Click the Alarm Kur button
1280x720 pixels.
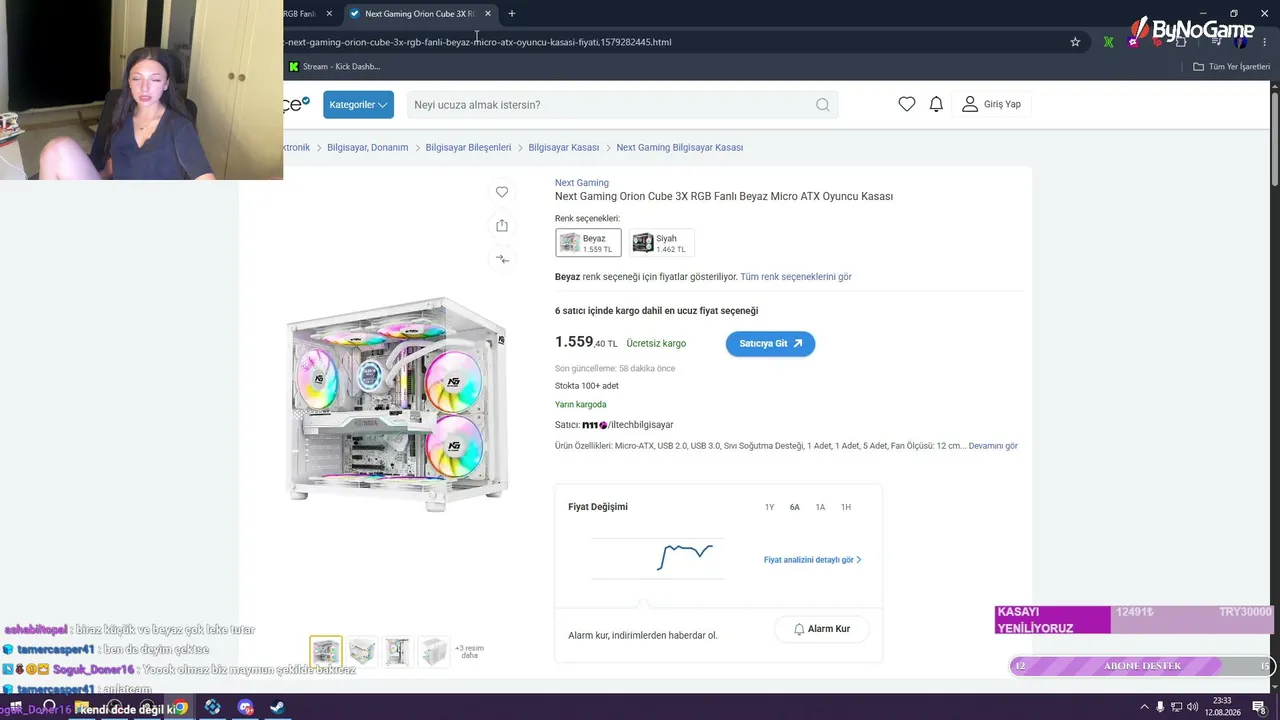tap(821, 629)
